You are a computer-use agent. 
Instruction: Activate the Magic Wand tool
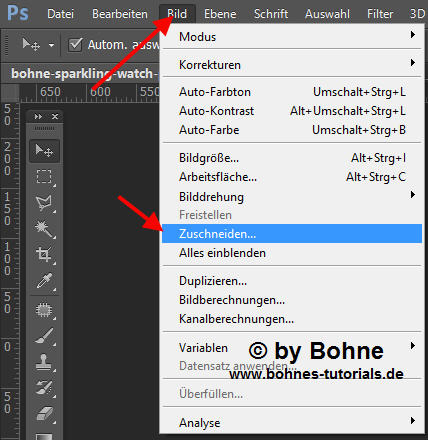[44, 229]
